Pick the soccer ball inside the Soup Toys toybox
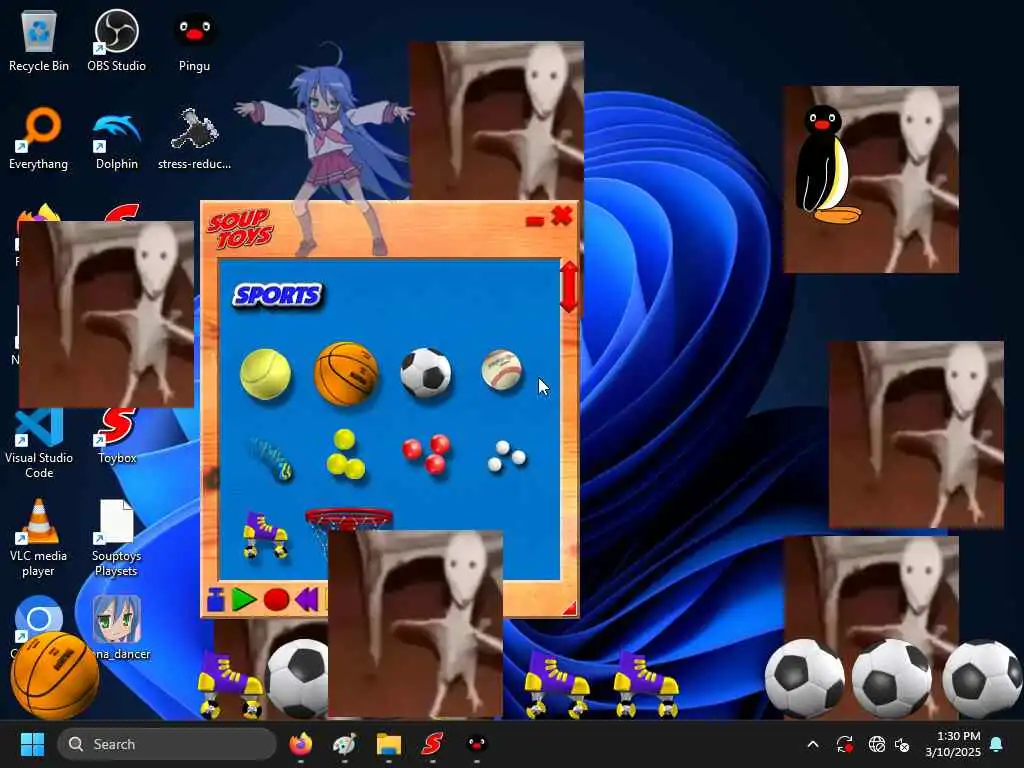 [426, 373]
